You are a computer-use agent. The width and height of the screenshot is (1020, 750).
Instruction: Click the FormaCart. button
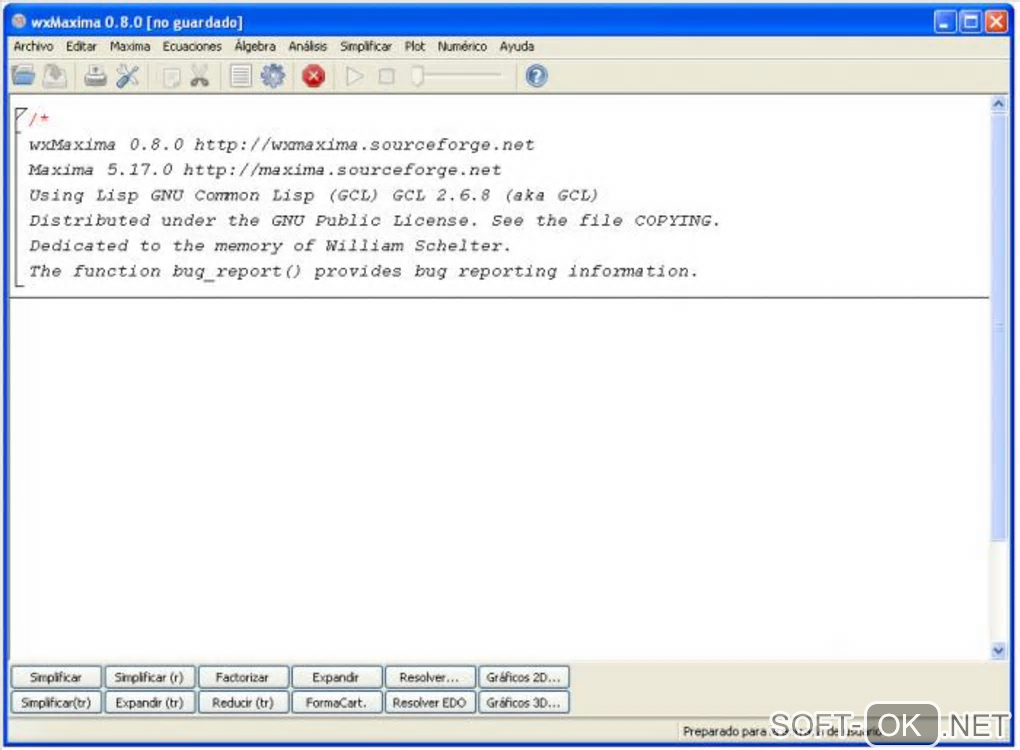[x=336, y=703]
